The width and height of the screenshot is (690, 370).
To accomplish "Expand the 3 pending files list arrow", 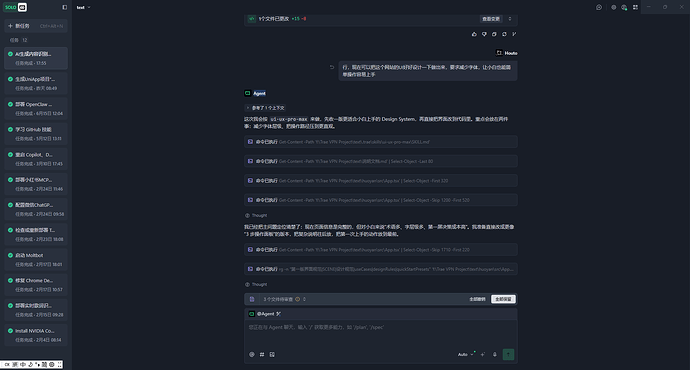I will [304, 299].
